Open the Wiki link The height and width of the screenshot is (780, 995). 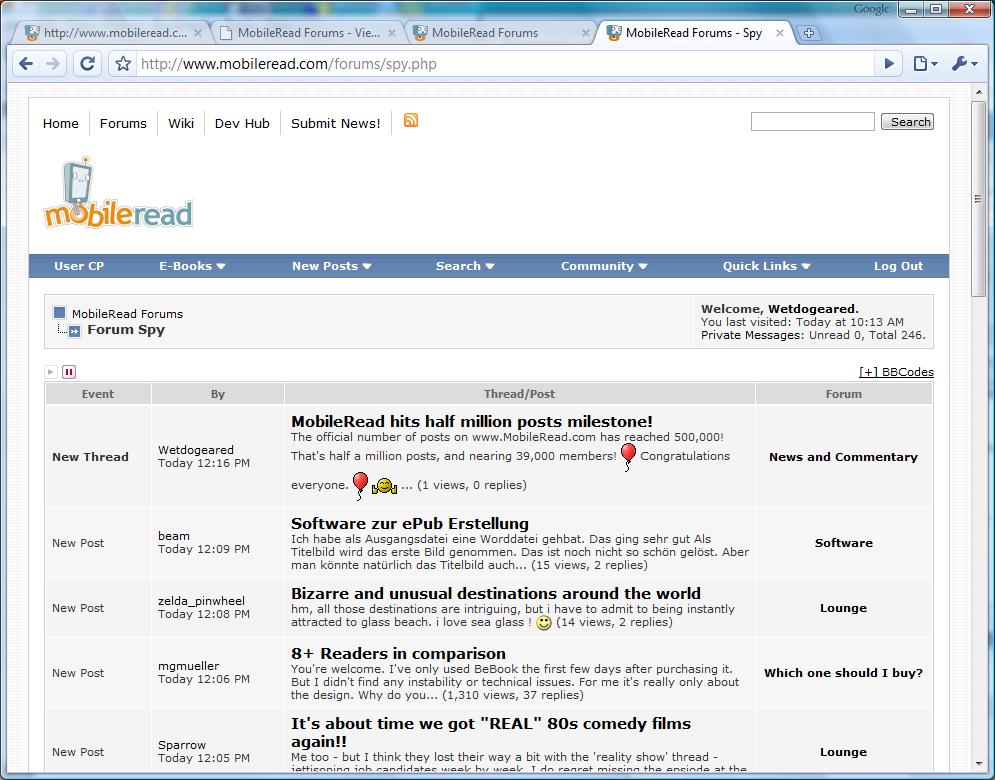181,123
